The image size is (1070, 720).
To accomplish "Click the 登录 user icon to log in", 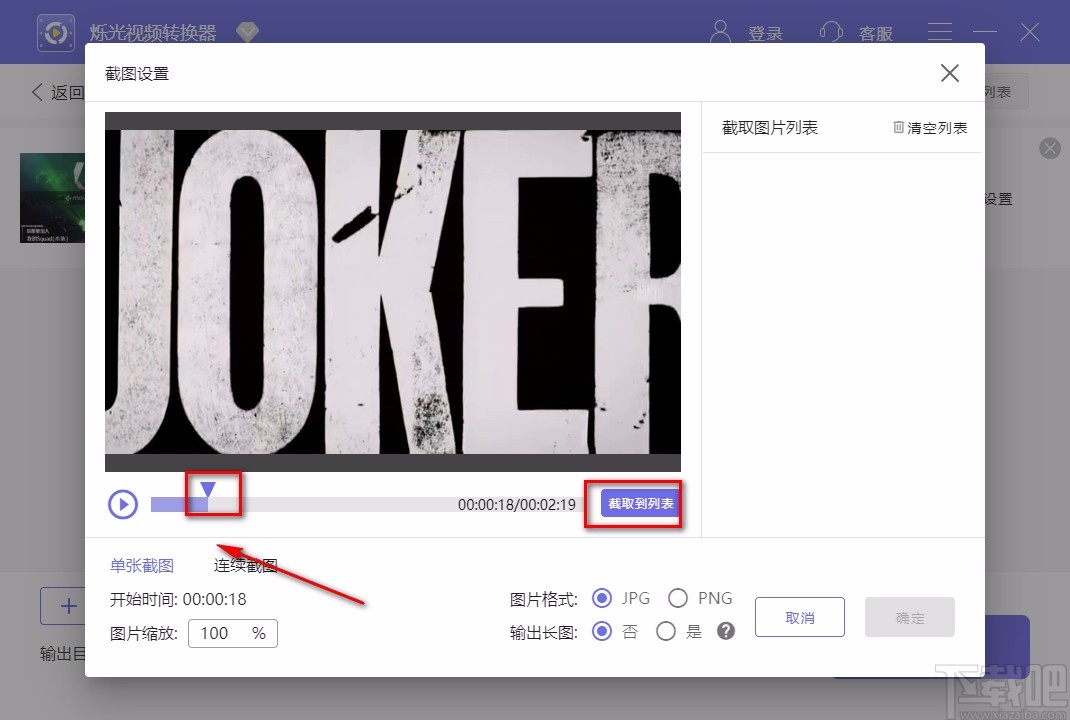I will click(720, 31).
